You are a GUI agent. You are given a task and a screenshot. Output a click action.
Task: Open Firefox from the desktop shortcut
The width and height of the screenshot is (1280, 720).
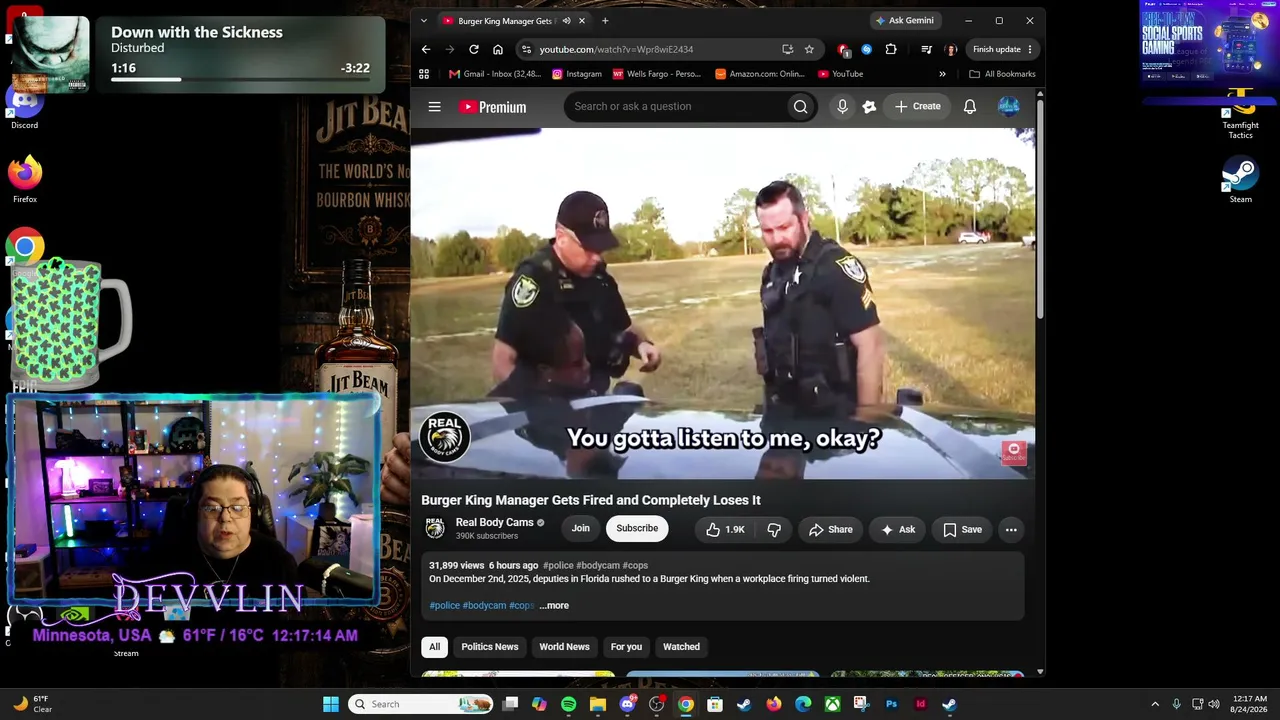(x=25, y=180)
